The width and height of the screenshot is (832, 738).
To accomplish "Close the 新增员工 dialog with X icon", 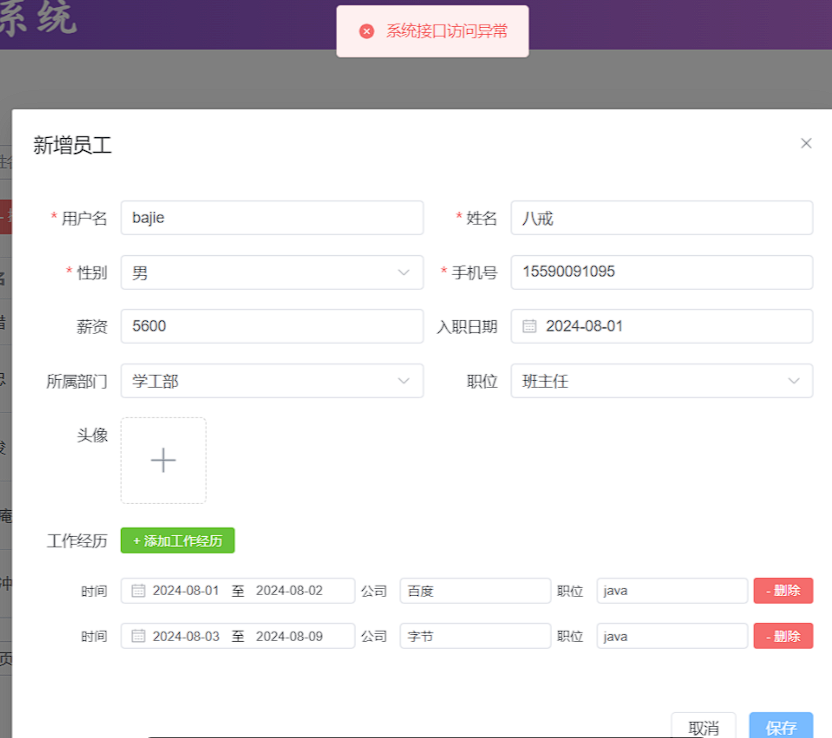I will tap(806, 143).
